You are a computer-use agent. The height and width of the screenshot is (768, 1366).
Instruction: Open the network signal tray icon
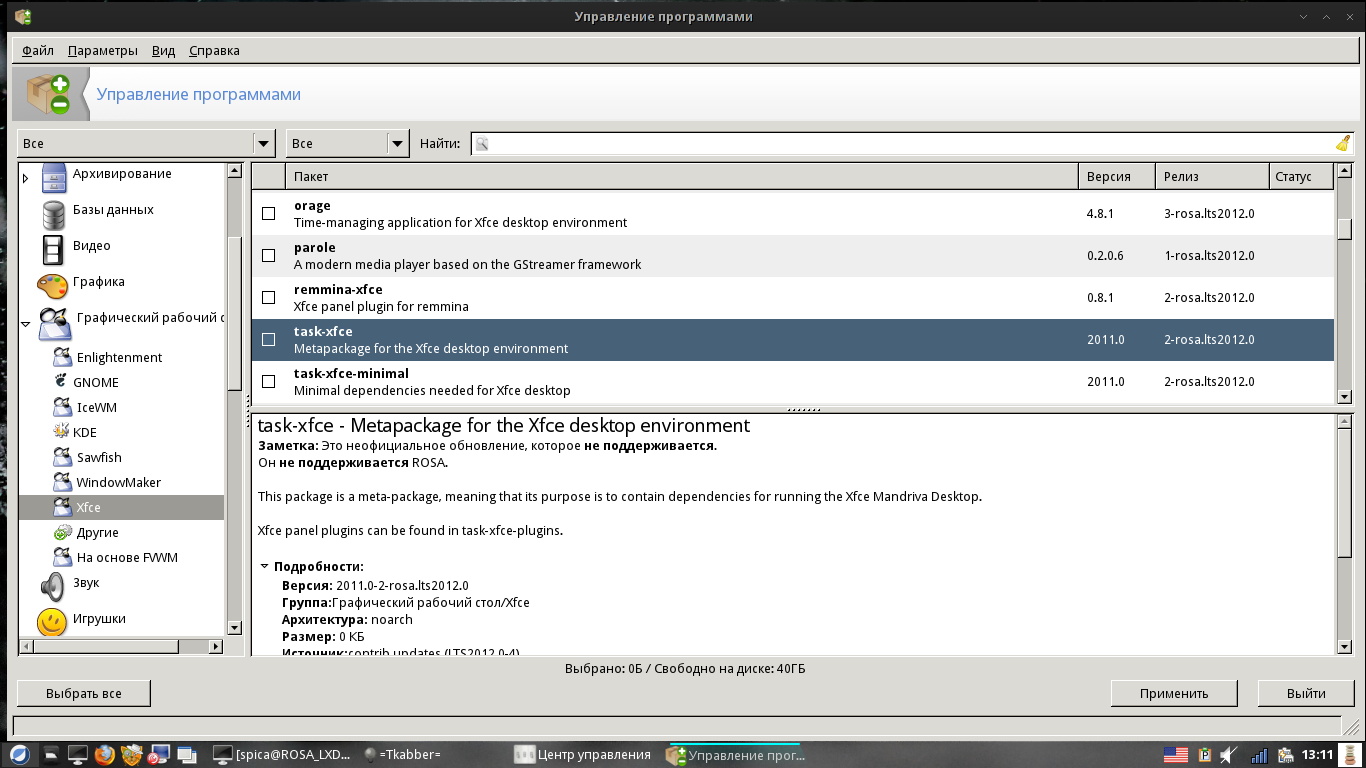point(1259,755)
